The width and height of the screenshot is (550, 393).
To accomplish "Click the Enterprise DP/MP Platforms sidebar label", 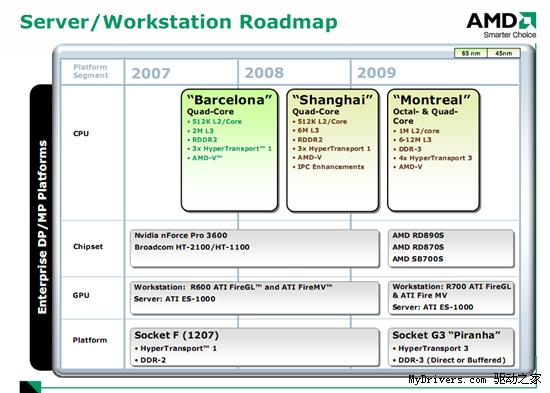I will [x=42, y=227].
